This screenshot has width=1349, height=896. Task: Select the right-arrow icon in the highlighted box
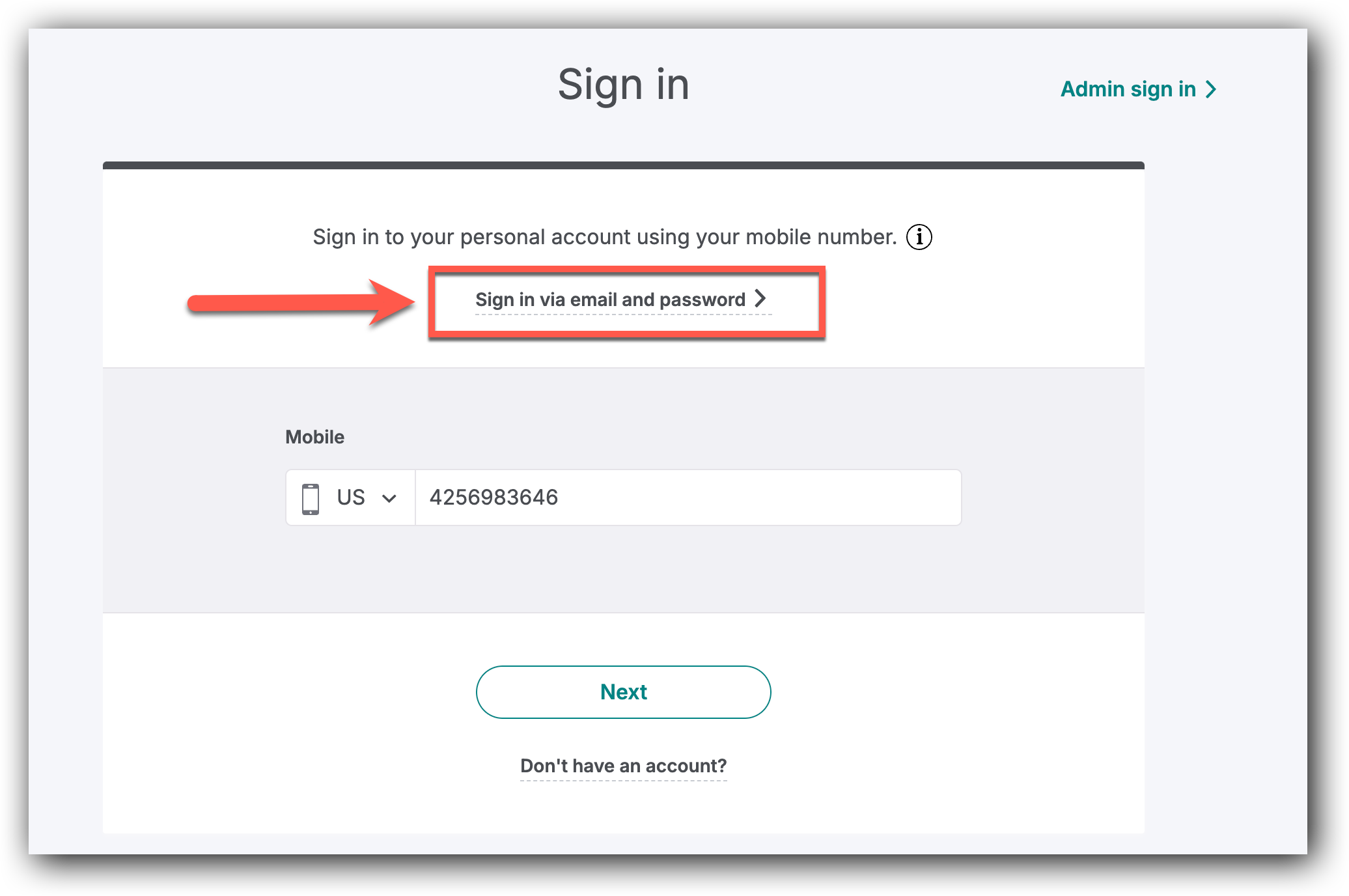pos(761,300)
